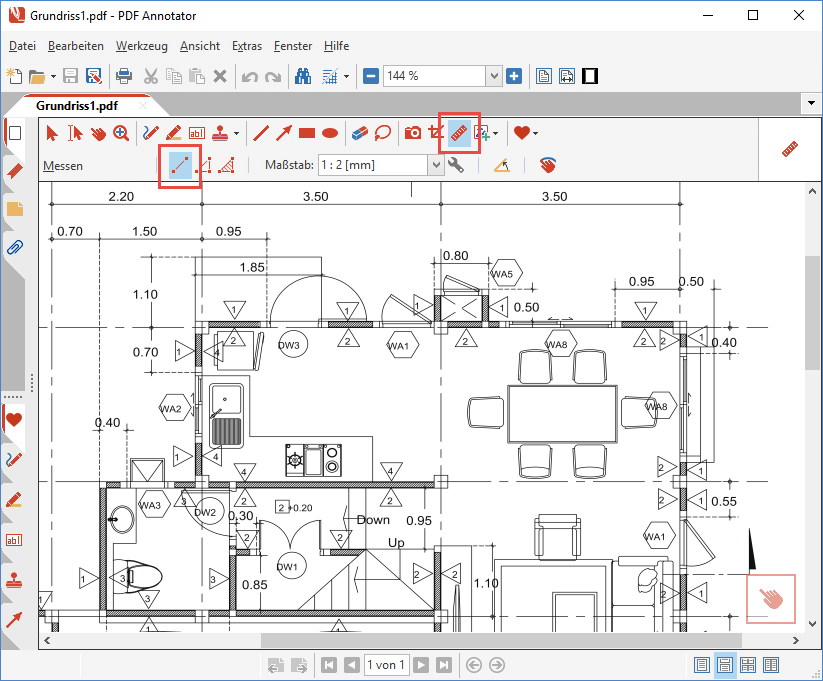The image size is (823, 681).
Task: Open the Werkzeug menu
Action: tap(142, 46)
